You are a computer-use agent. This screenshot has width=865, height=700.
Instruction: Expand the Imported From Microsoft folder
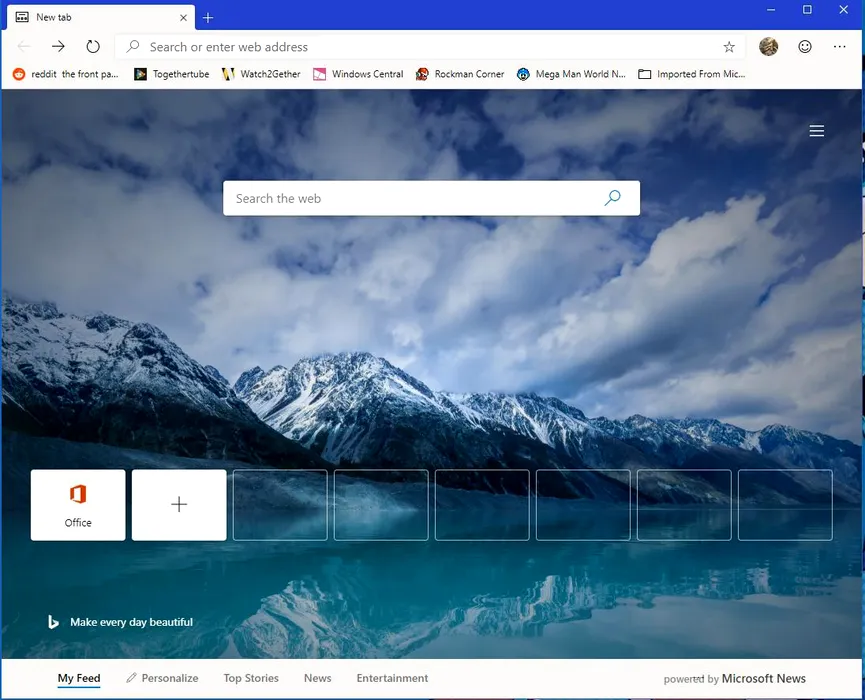(691, 74)
